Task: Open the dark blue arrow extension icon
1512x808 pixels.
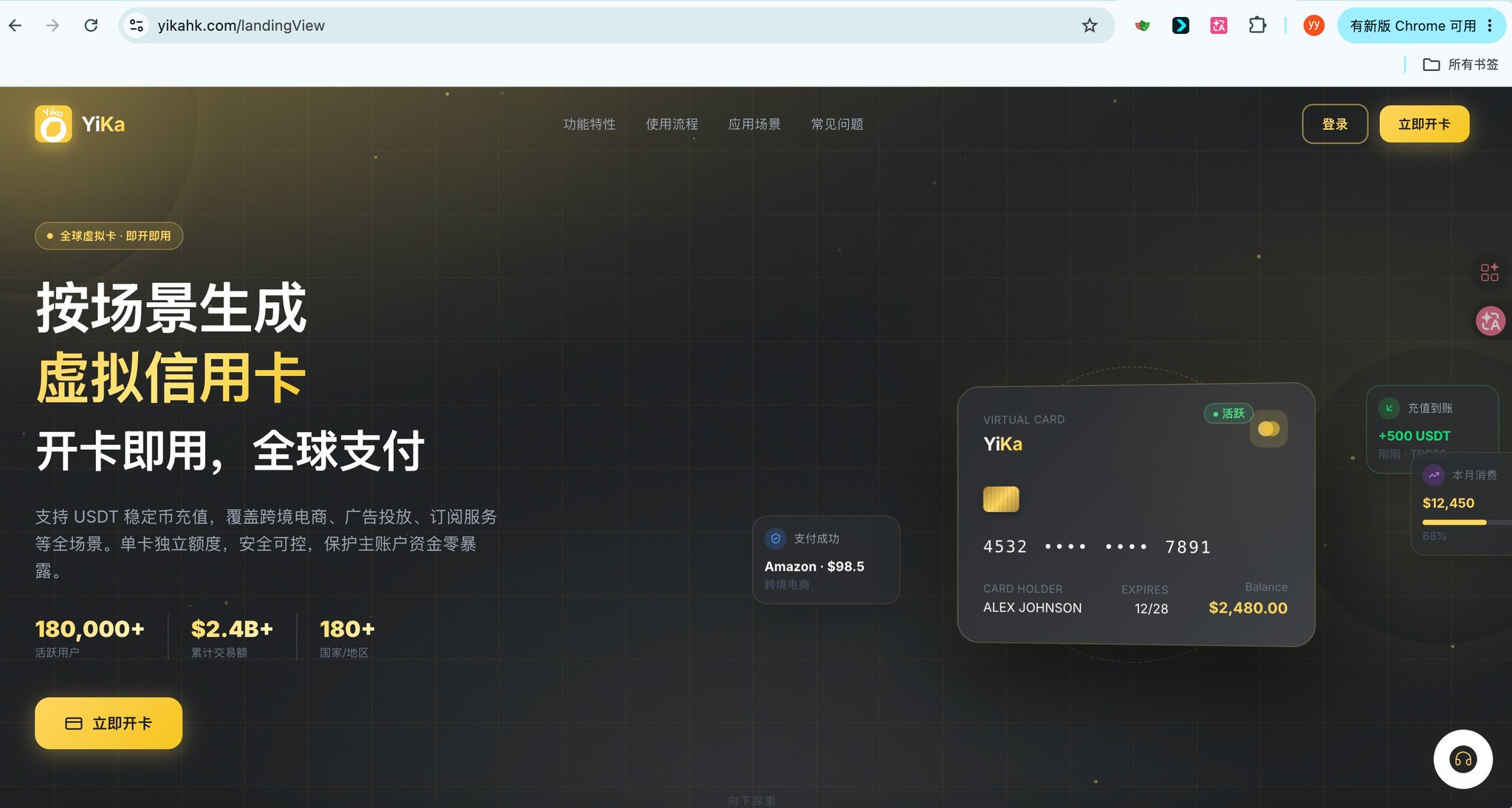Action: tap(1181, 26)
